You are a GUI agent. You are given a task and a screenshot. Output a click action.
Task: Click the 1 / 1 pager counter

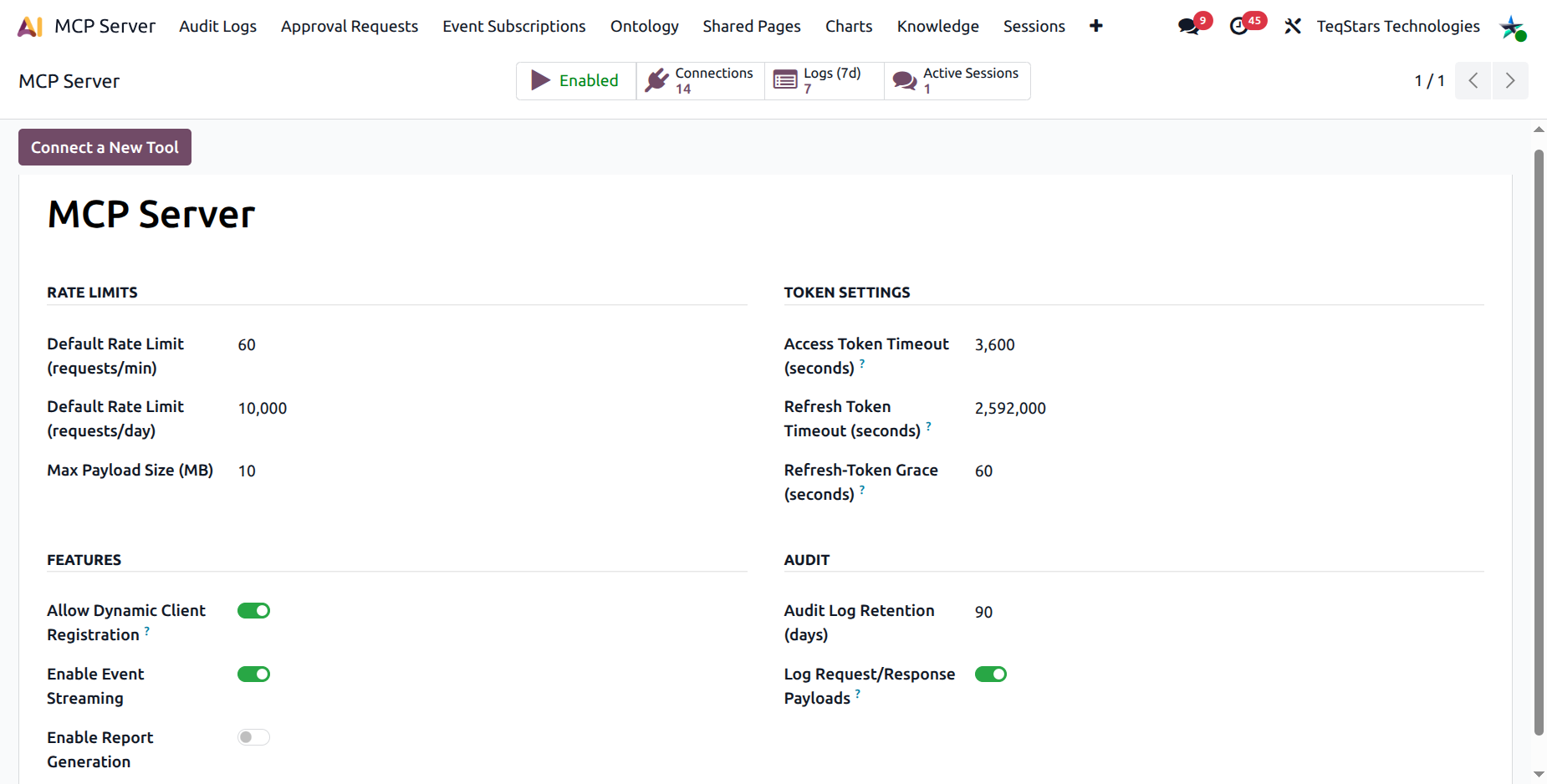[1429, 81]
